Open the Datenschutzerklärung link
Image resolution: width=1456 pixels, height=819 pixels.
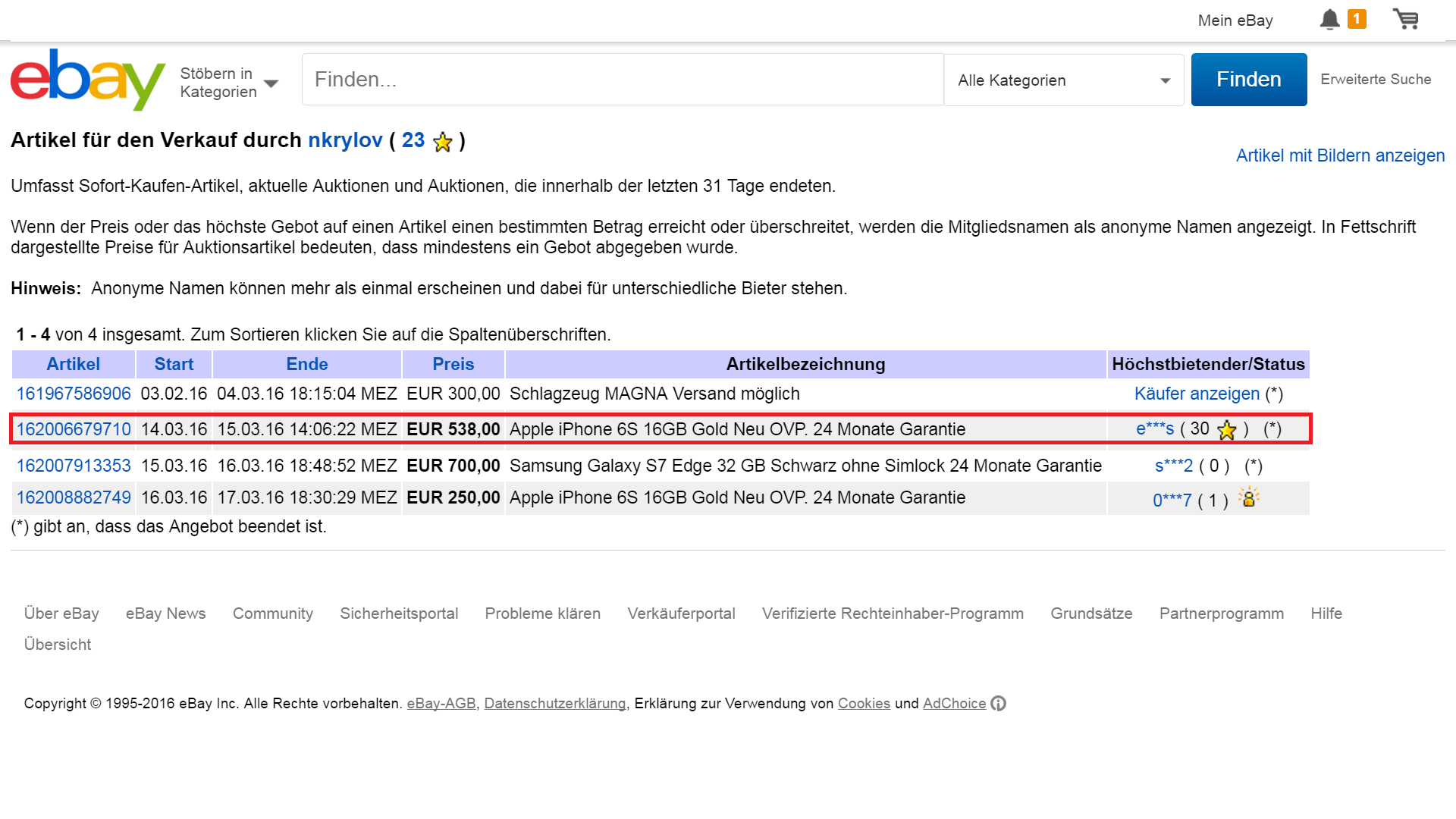555,704
